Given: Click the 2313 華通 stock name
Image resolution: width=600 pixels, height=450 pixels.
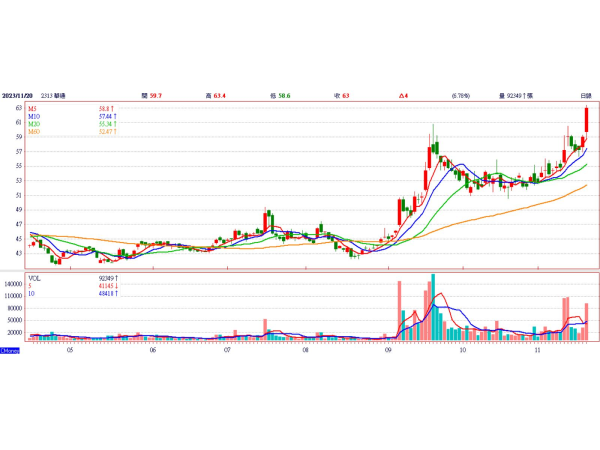Looking at the screenshot, I should point(68,95).
